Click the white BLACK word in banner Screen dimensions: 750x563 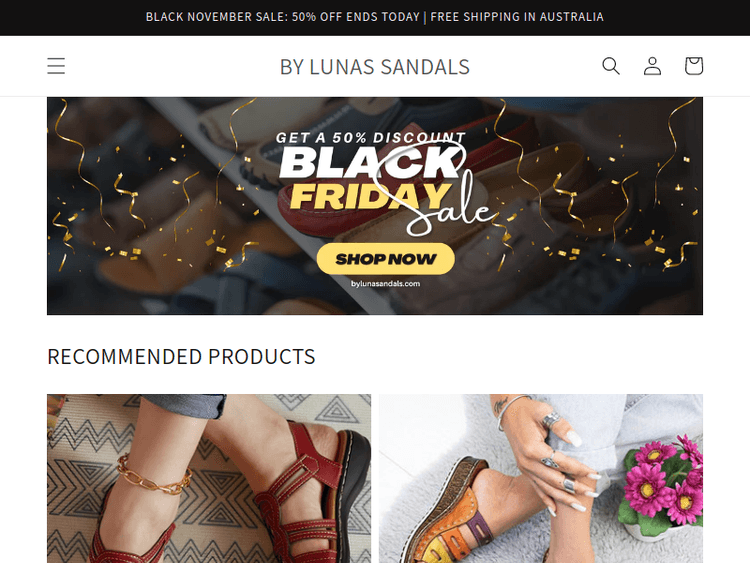click(x=369, y=162)
